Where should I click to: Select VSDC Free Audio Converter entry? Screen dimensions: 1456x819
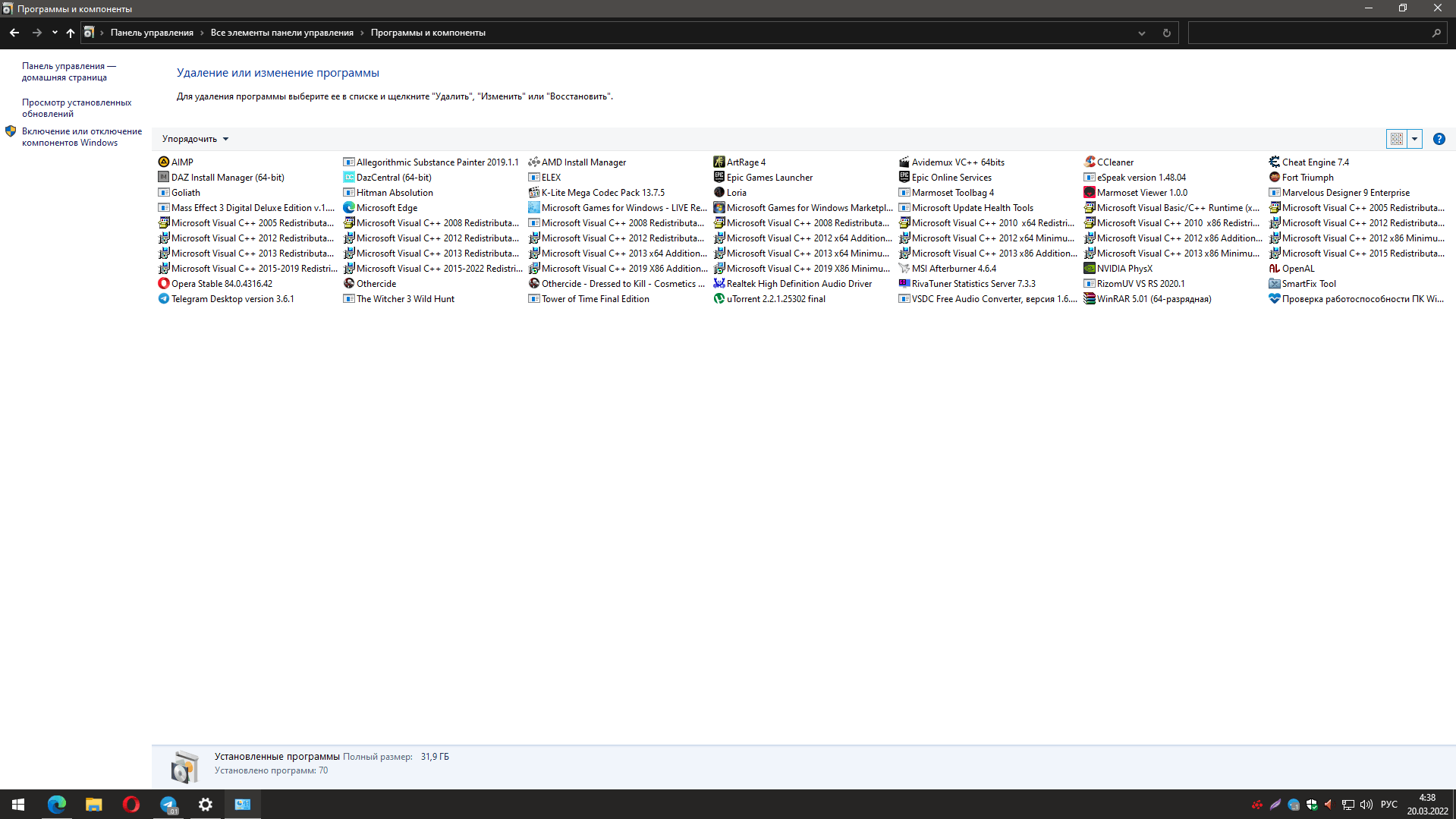point(994,299)
